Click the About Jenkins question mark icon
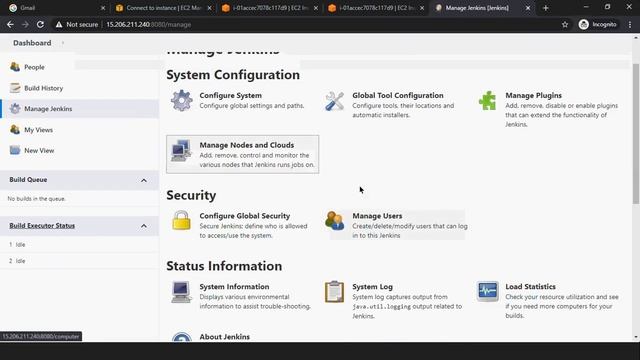This screenshot has height=360, width=640. pyautogui.click(x=182, y=338)
